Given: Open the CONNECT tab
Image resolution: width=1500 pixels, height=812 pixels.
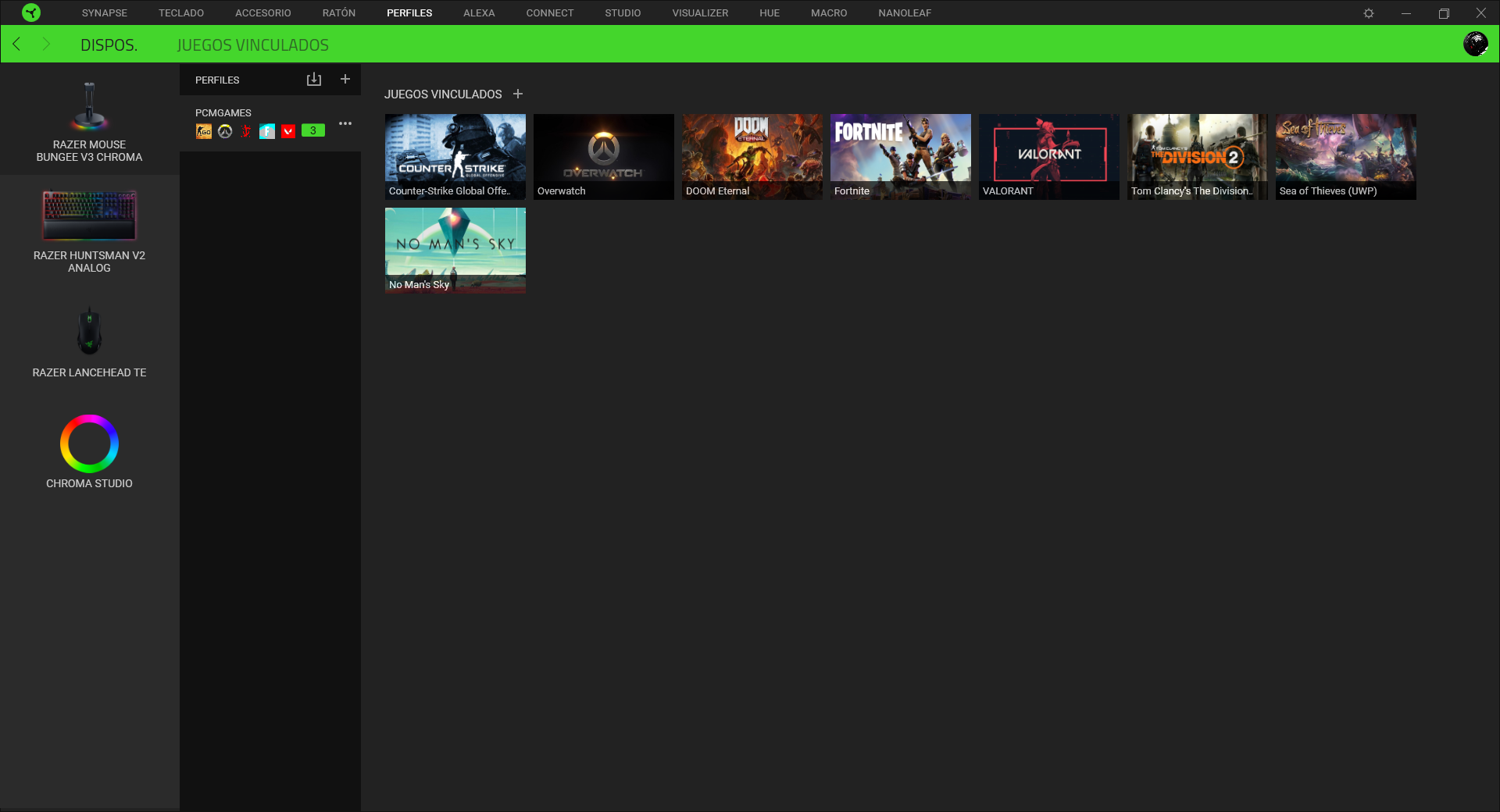Looking at the screenshot, I should [550, 13].
